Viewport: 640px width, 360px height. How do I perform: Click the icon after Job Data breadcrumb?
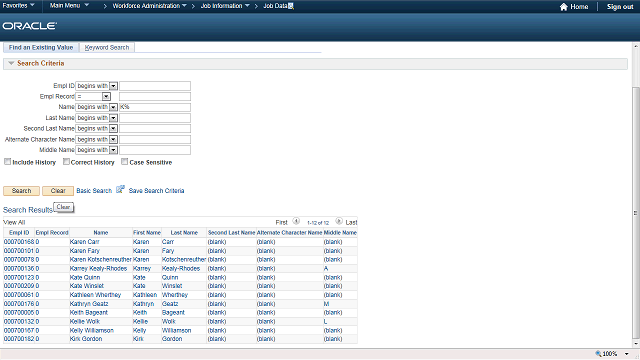click(x=291, y=6)
